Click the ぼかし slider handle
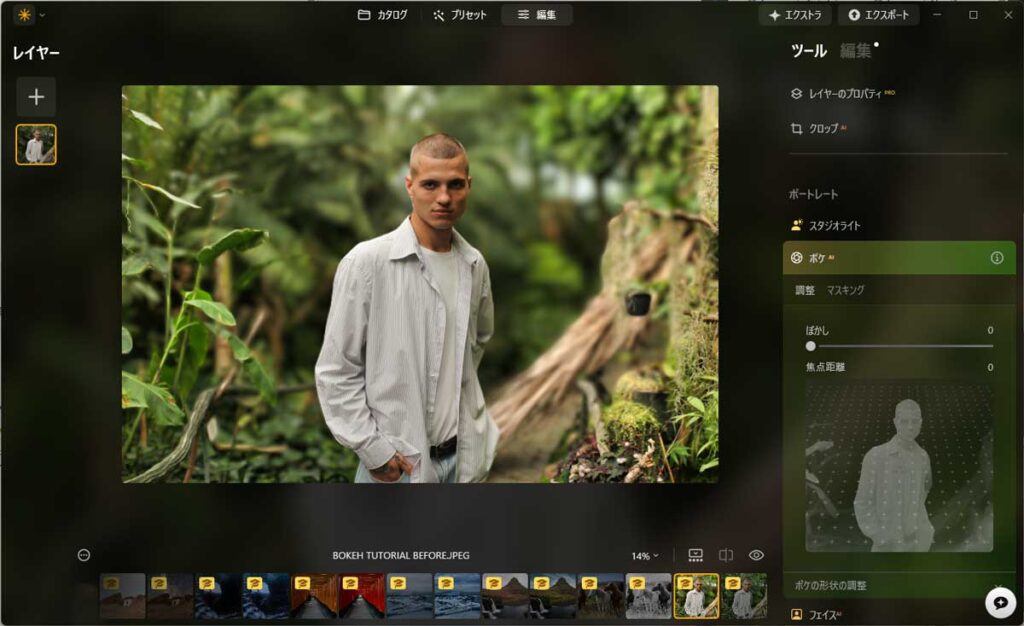Screen dimensions: 1024x626 (810, 346)
